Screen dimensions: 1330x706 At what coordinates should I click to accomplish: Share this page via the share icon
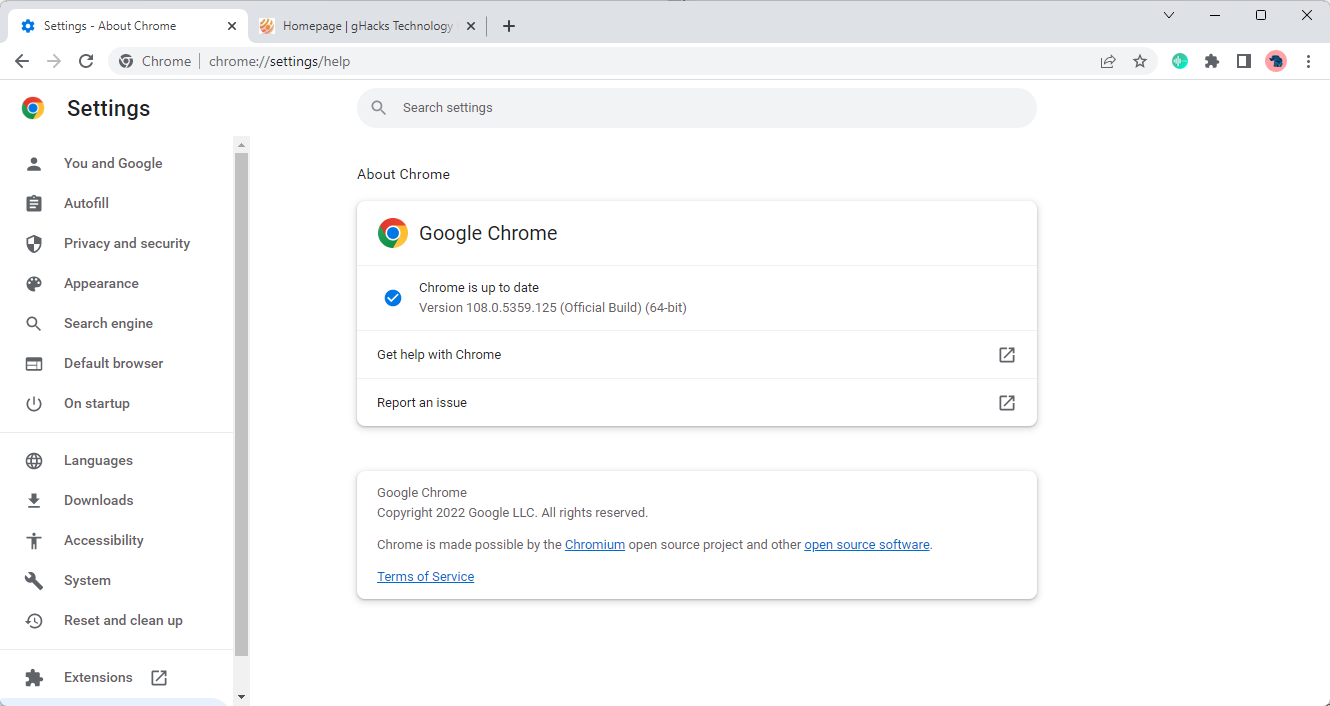(1108, 61)
